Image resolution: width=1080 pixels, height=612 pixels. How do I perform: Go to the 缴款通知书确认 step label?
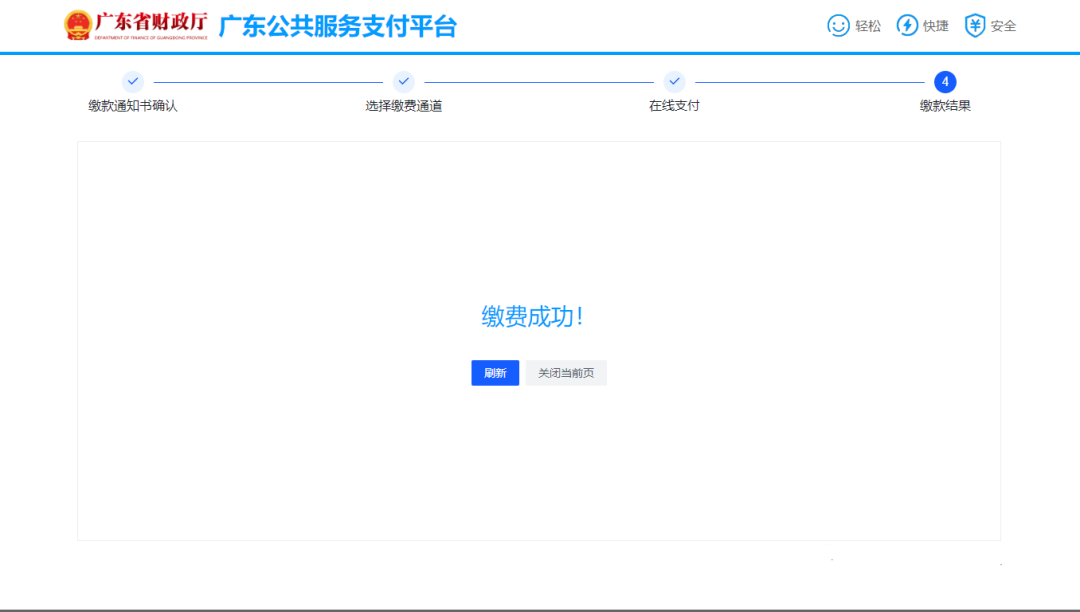coord(133,106)
